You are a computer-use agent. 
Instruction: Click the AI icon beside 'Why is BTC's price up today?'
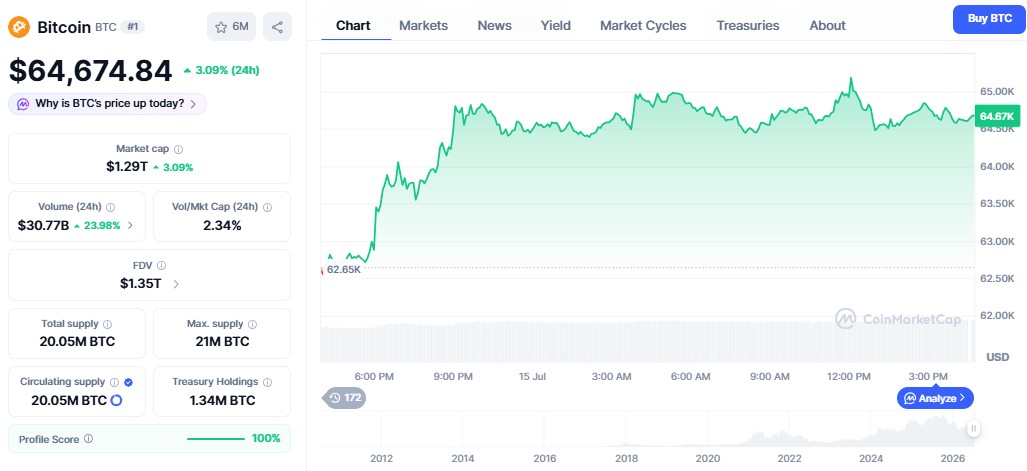click(x=23, y=104)
